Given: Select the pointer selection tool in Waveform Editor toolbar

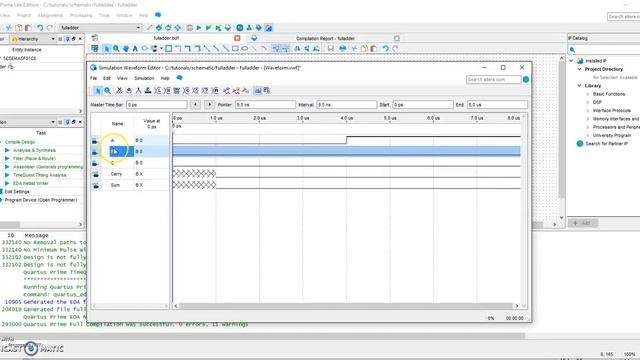Looking at the screenshot, I should point(98,91).
